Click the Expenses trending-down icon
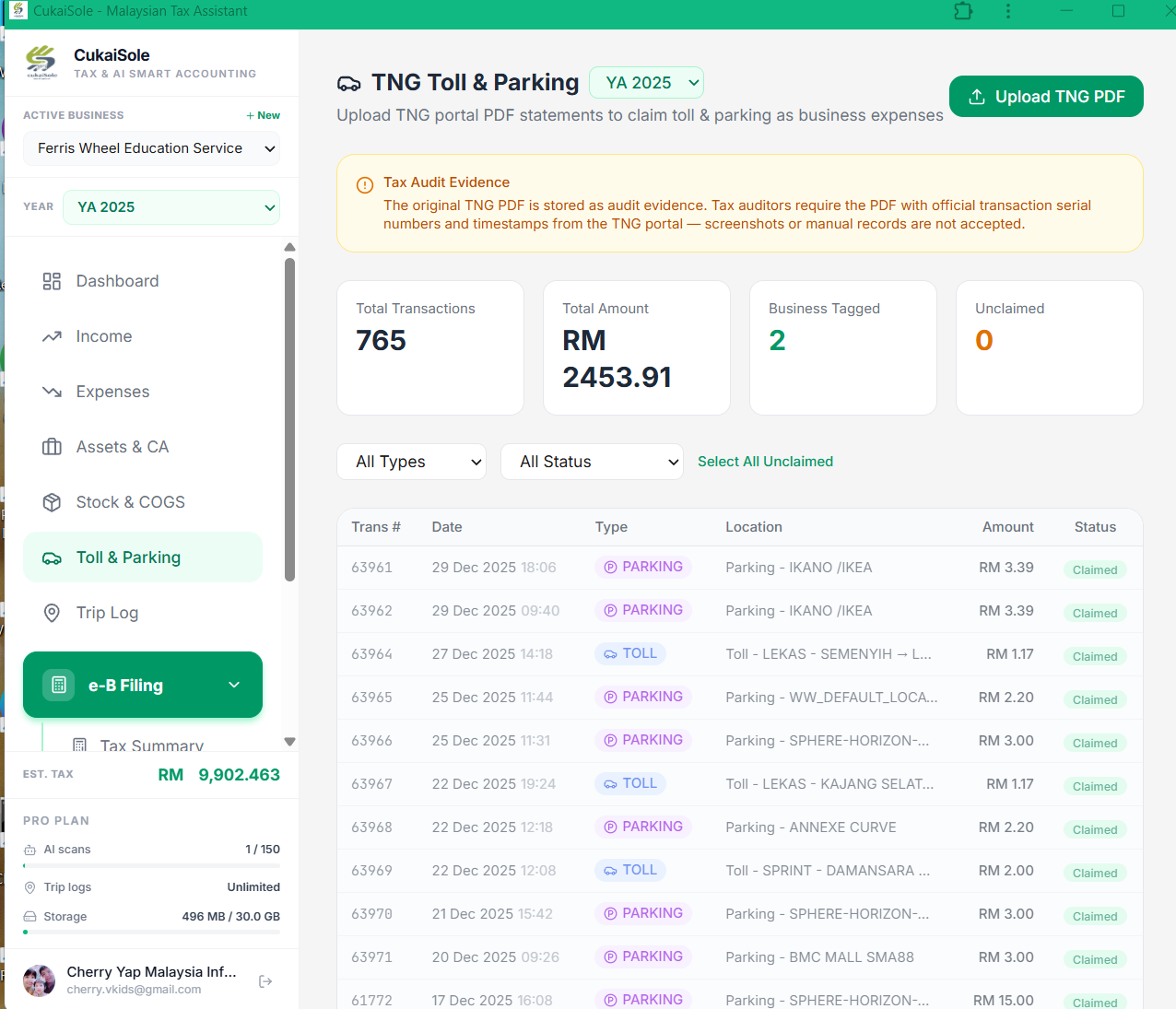 pyautogui.click(x=52, y=392)
